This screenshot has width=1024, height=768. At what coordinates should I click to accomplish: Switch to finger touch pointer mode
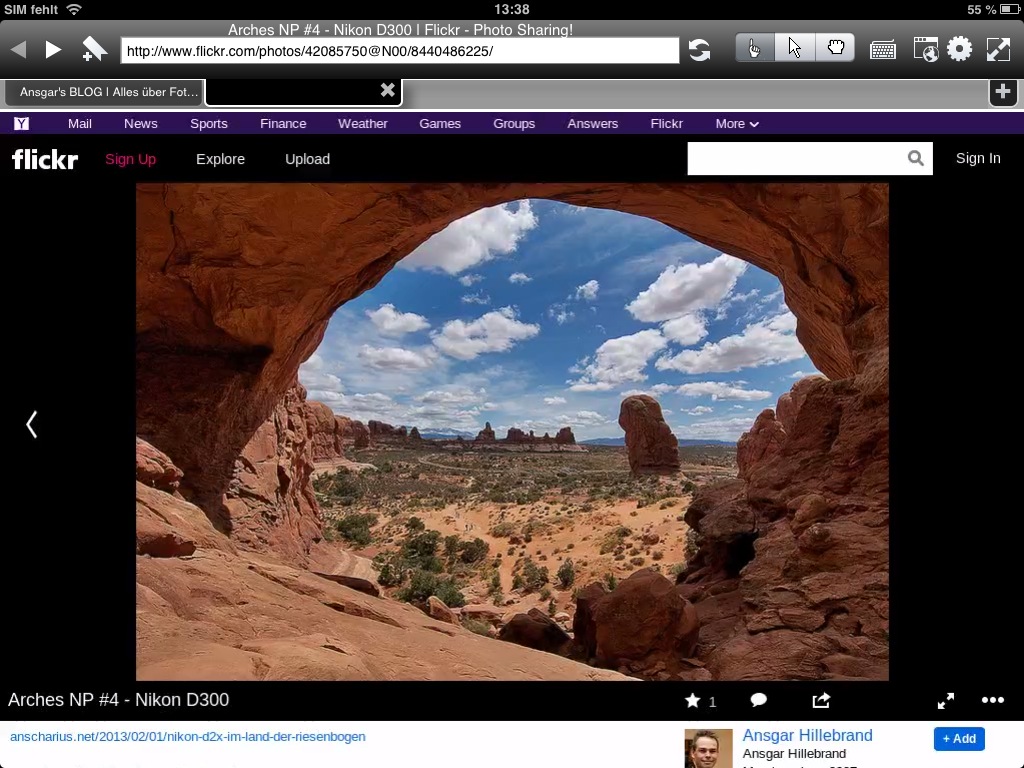click(755, 48)
